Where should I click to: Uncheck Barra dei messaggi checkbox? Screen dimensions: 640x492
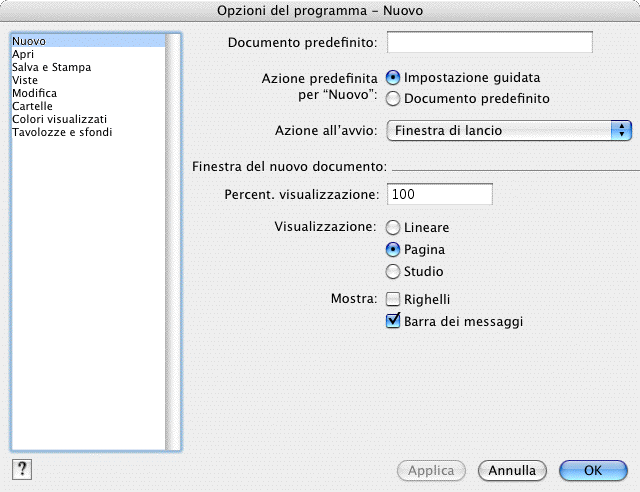coord(394,322)
